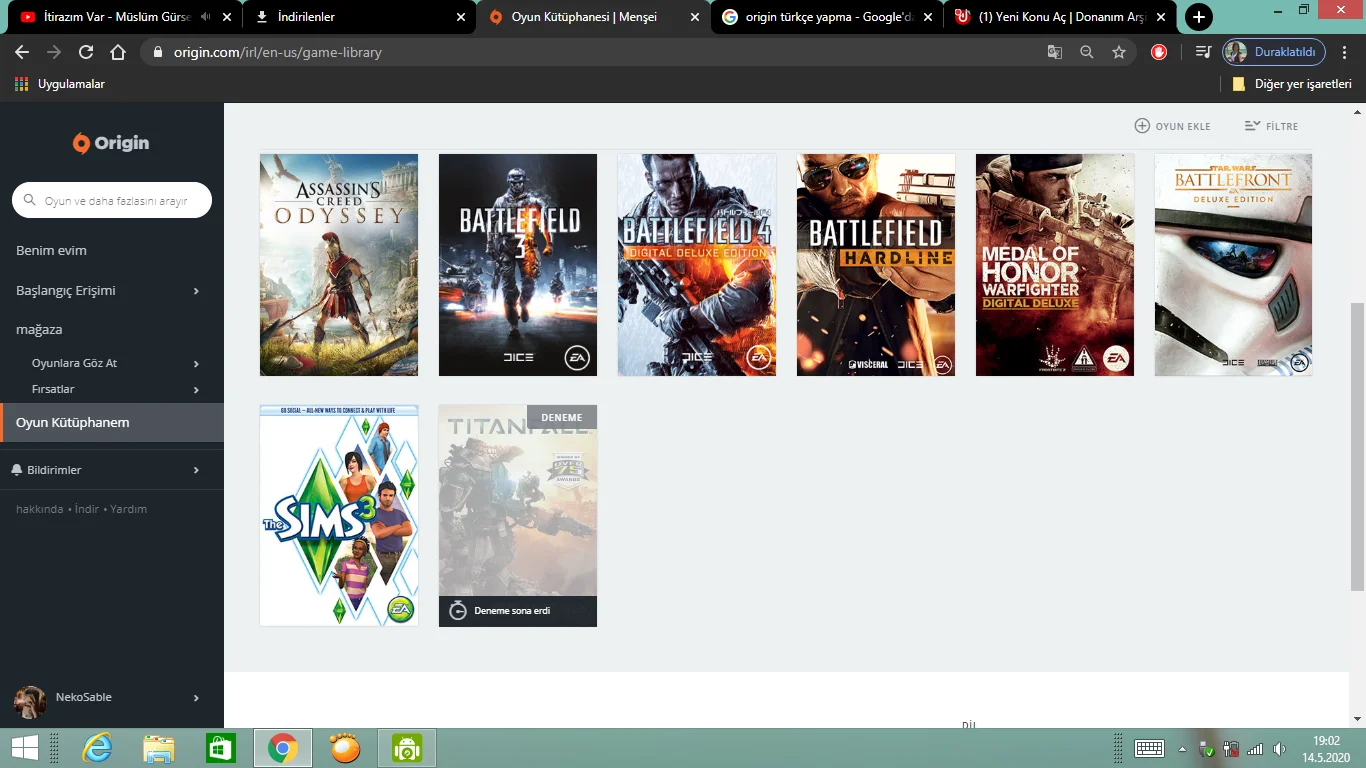Viewport: 1366px width, 768px height.
Task: Click the NekoSable profile avatar
Action: click(x=30, y=702)
